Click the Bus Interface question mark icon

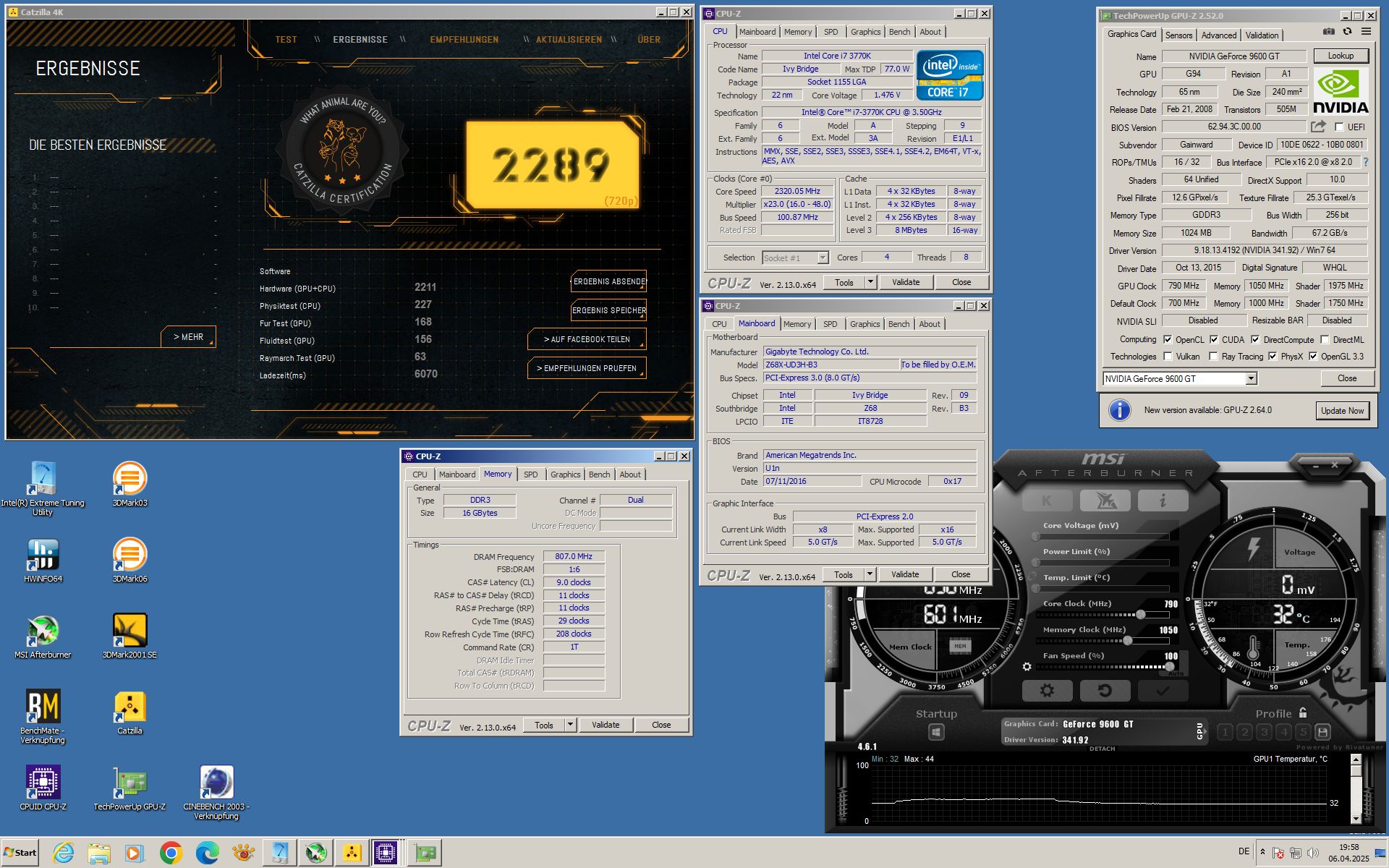tap(1366, 163)
